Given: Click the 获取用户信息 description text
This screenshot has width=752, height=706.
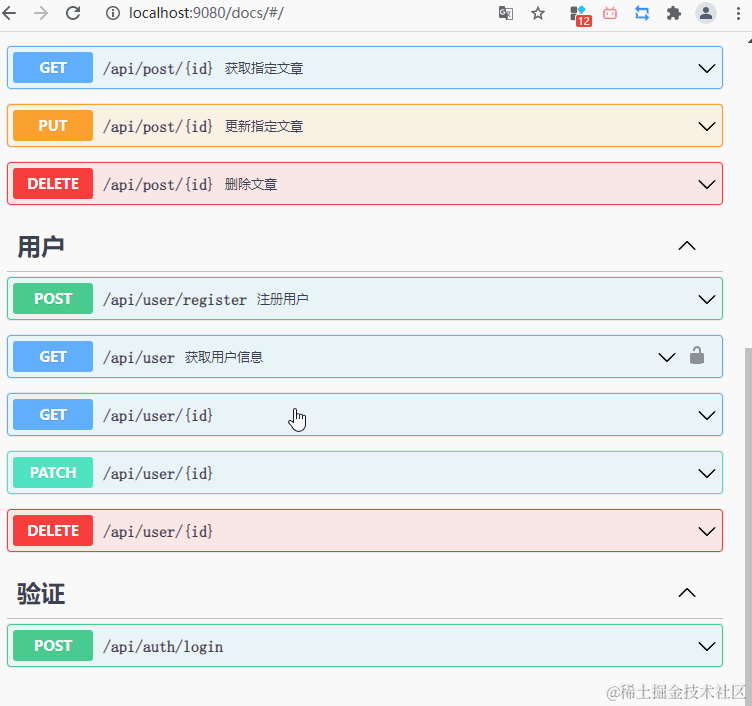Looking at the screenshot, I should (224, 357).
